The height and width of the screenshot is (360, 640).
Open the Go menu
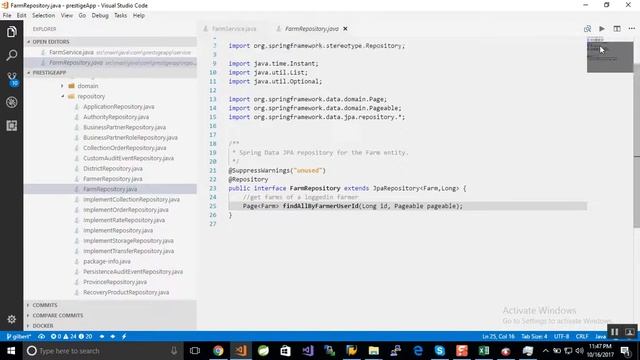(82, 16)
